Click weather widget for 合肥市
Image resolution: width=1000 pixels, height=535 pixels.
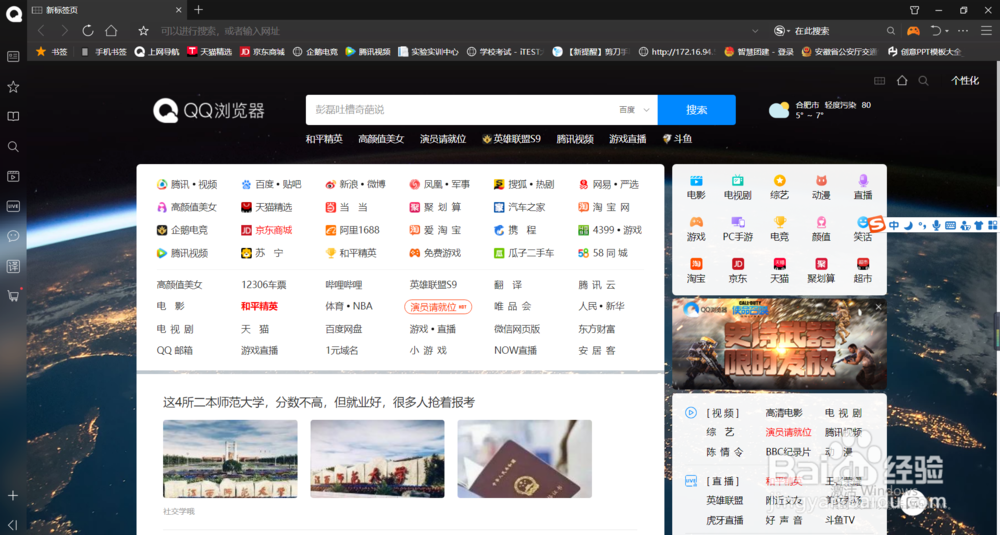[820, 110]
